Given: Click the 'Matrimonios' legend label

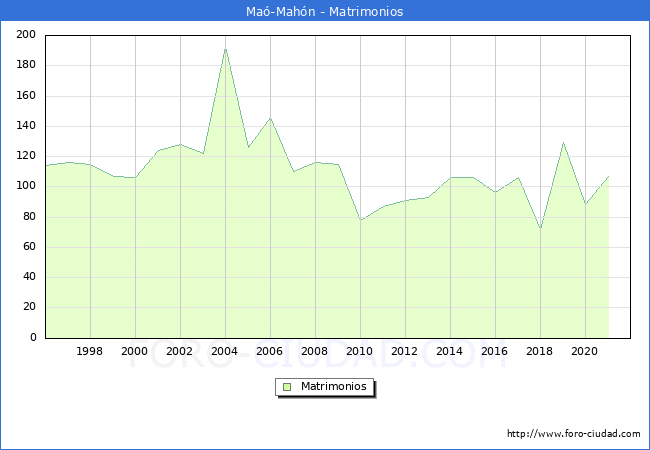Looking at the screenshot, I should (334, 386).
